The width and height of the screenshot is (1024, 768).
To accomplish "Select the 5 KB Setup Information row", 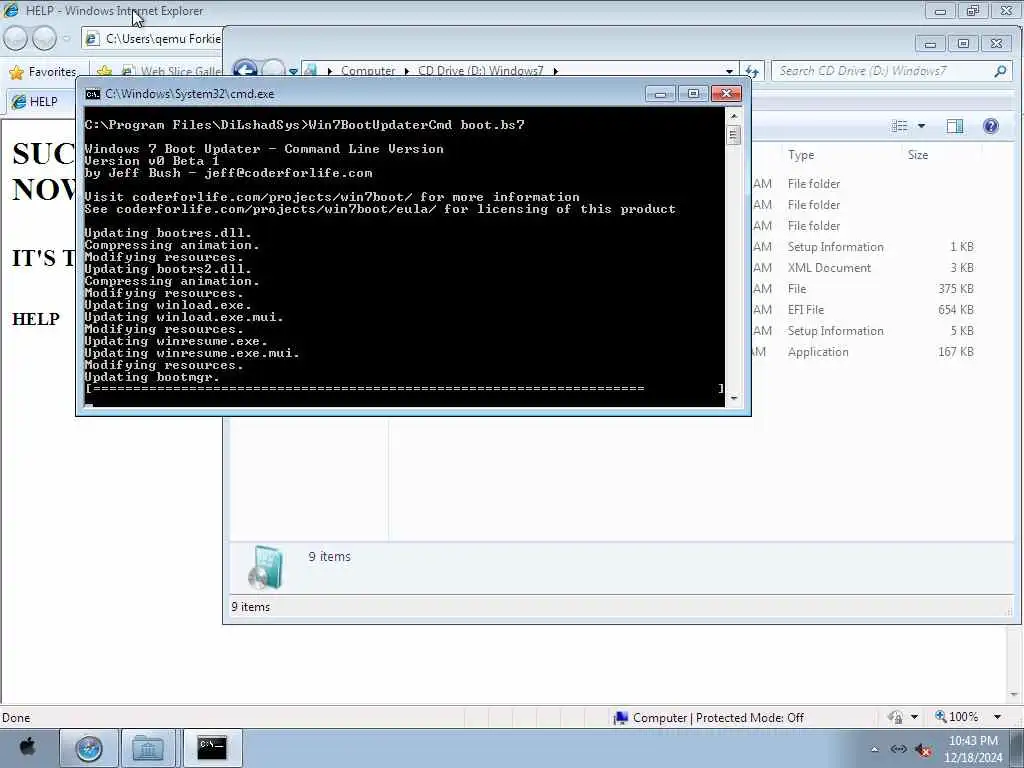I will (862, 330).
